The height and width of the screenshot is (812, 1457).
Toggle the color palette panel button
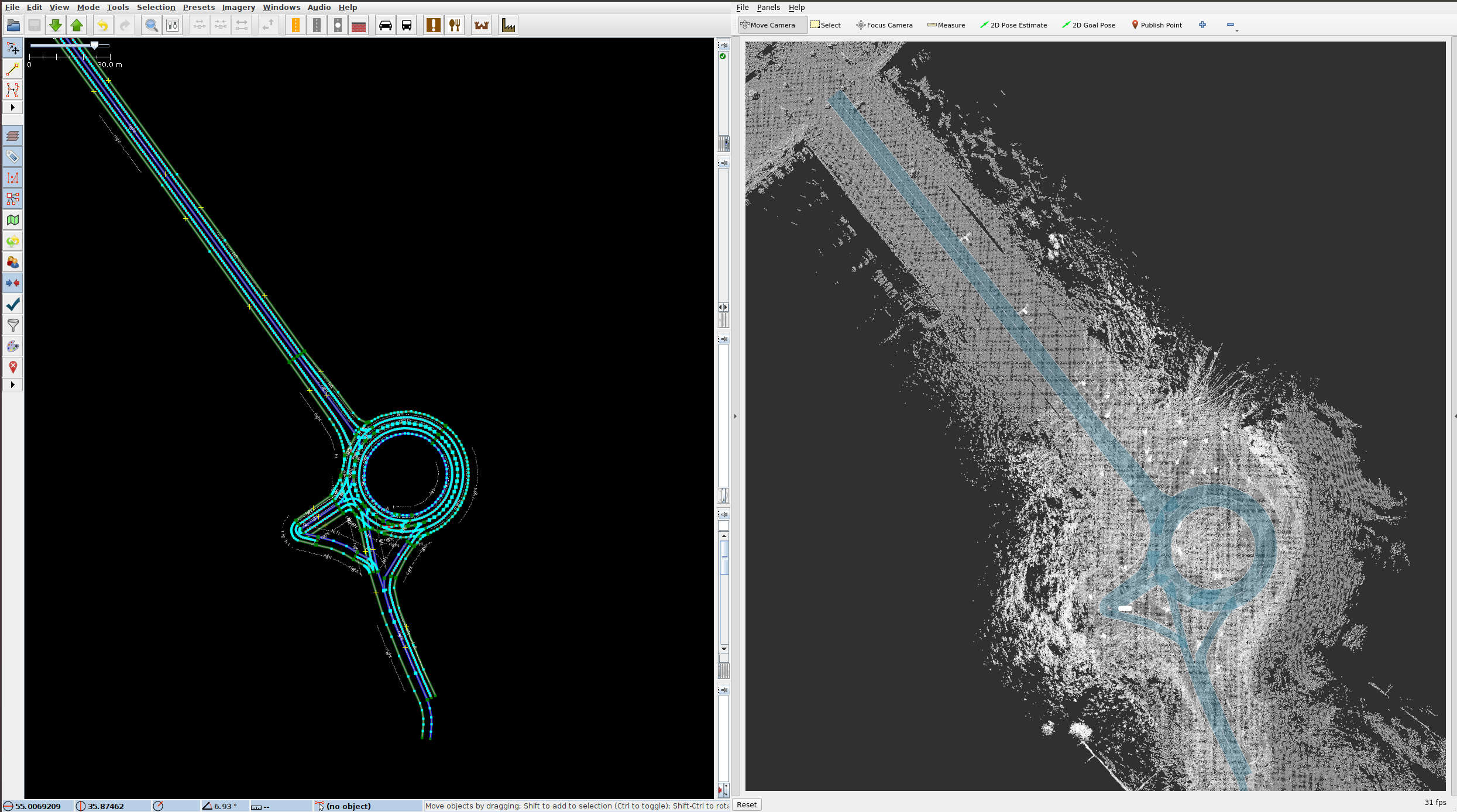coord(13,346)
